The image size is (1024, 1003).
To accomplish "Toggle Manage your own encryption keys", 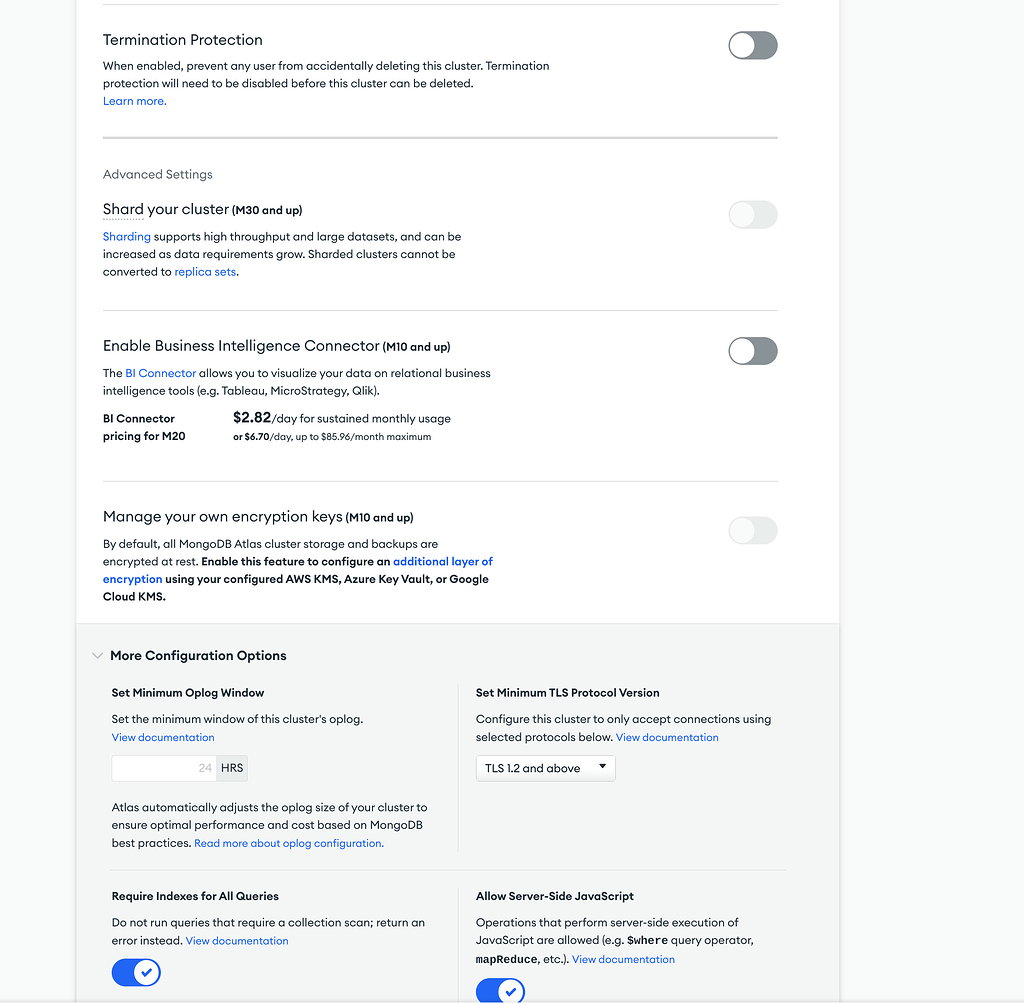I will click(x=752, y=530).
